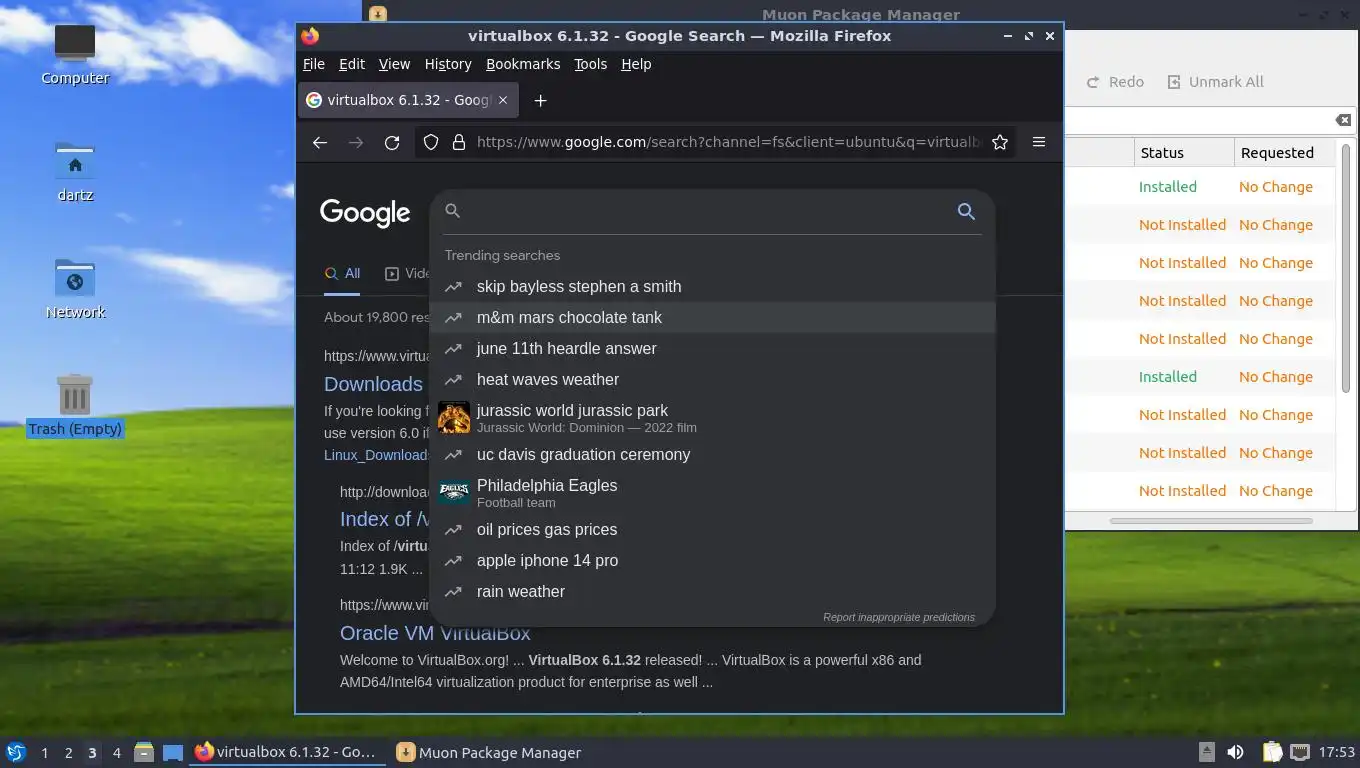
Task: Click Report inappropriate predictions link
Action: [x=898, y=617]
